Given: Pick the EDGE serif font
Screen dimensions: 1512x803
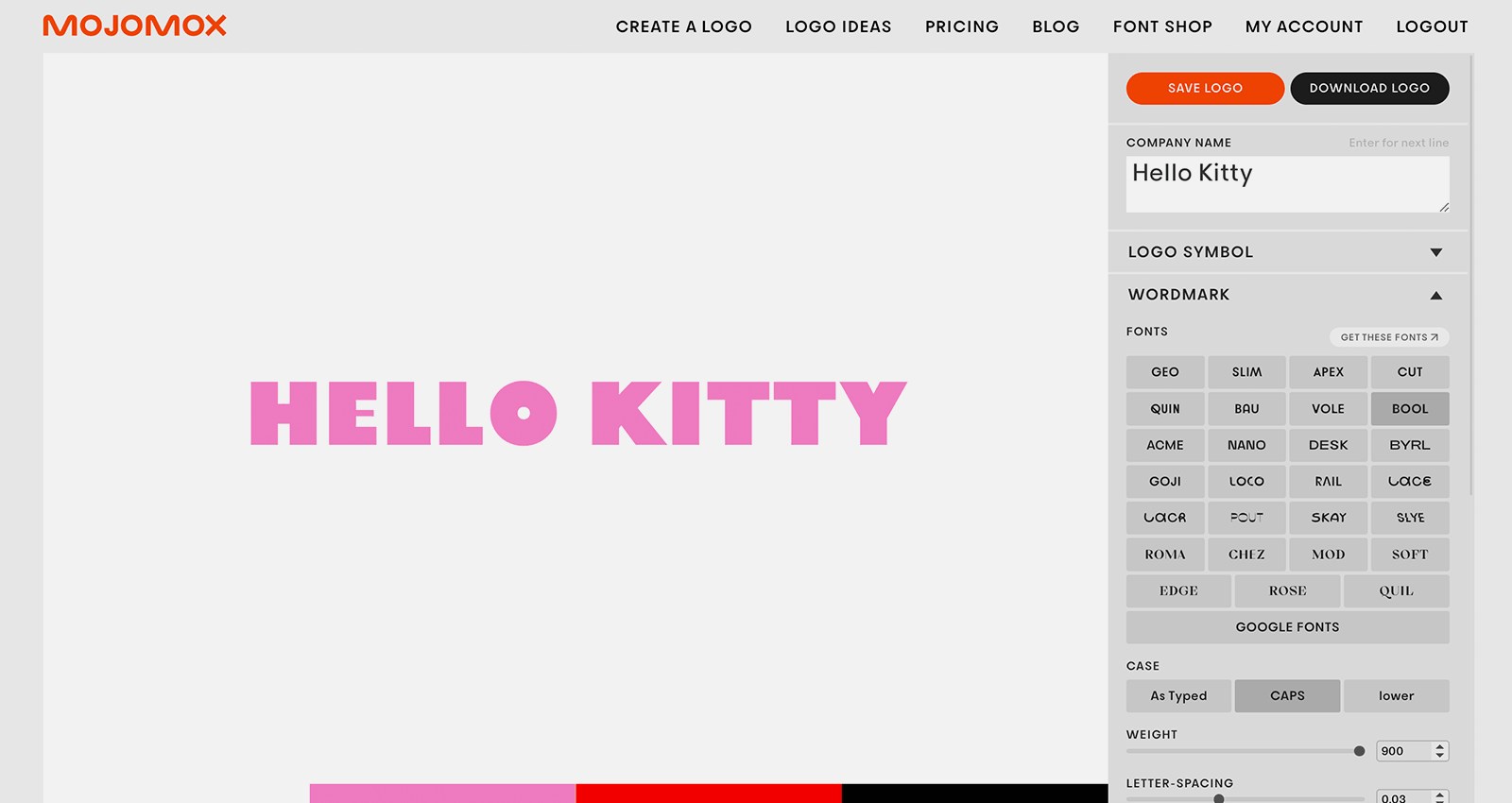Looking at the screenshot, I should coord(1178,590).
